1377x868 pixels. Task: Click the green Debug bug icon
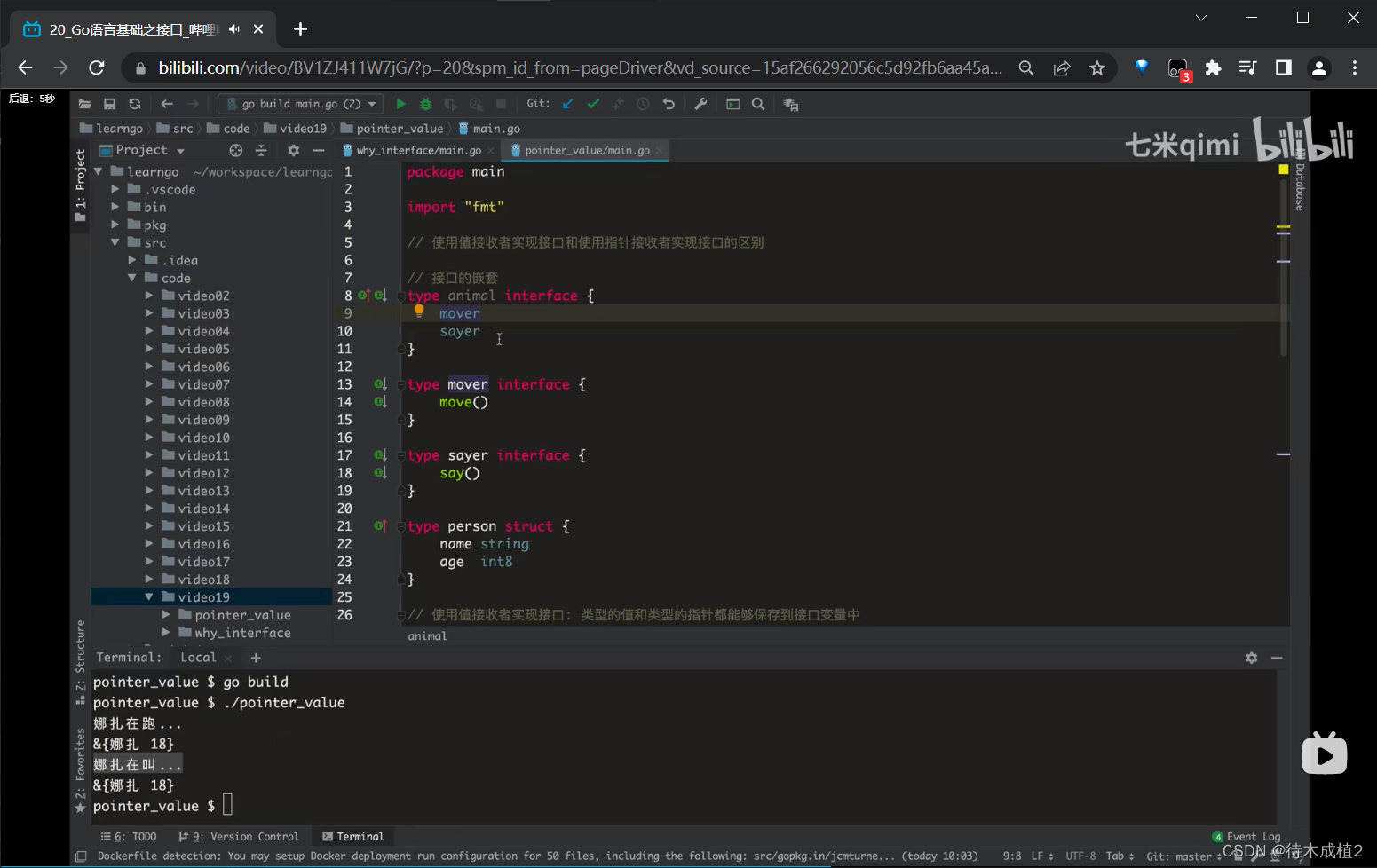point(425,104)
